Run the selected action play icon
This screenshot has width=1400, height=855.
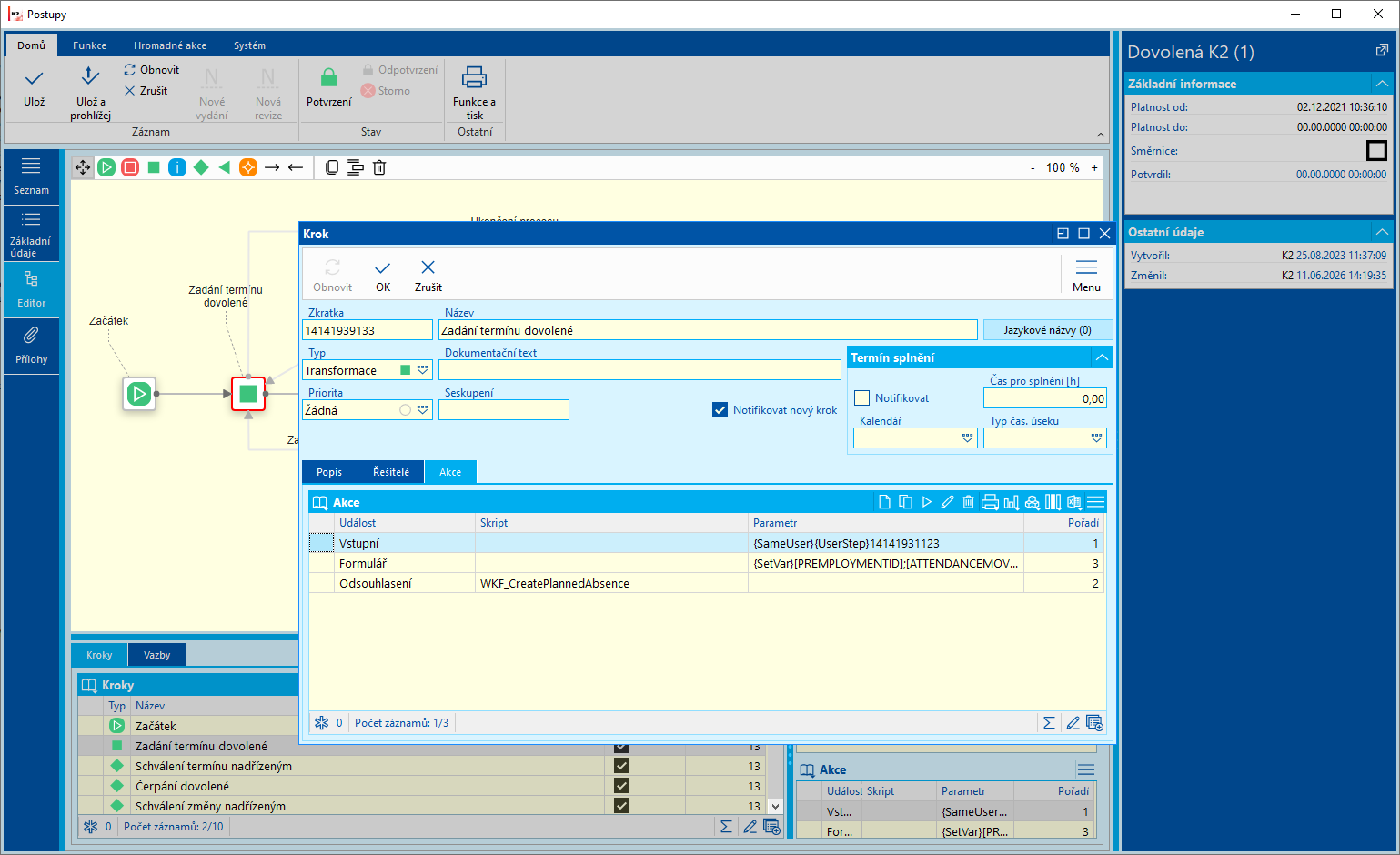[927, 502]
